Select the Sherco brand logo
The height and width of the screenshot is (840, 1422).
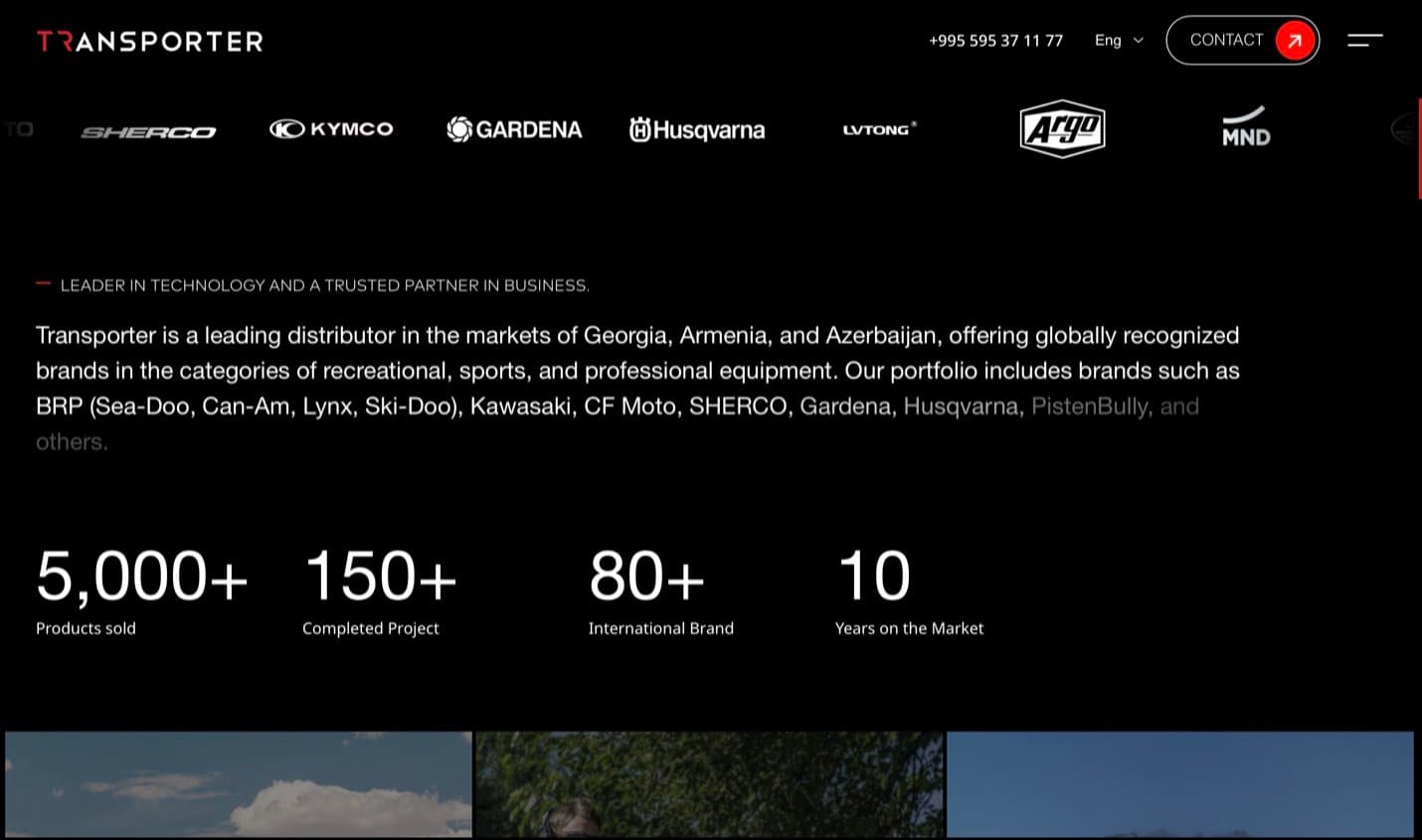coord(148,131)
